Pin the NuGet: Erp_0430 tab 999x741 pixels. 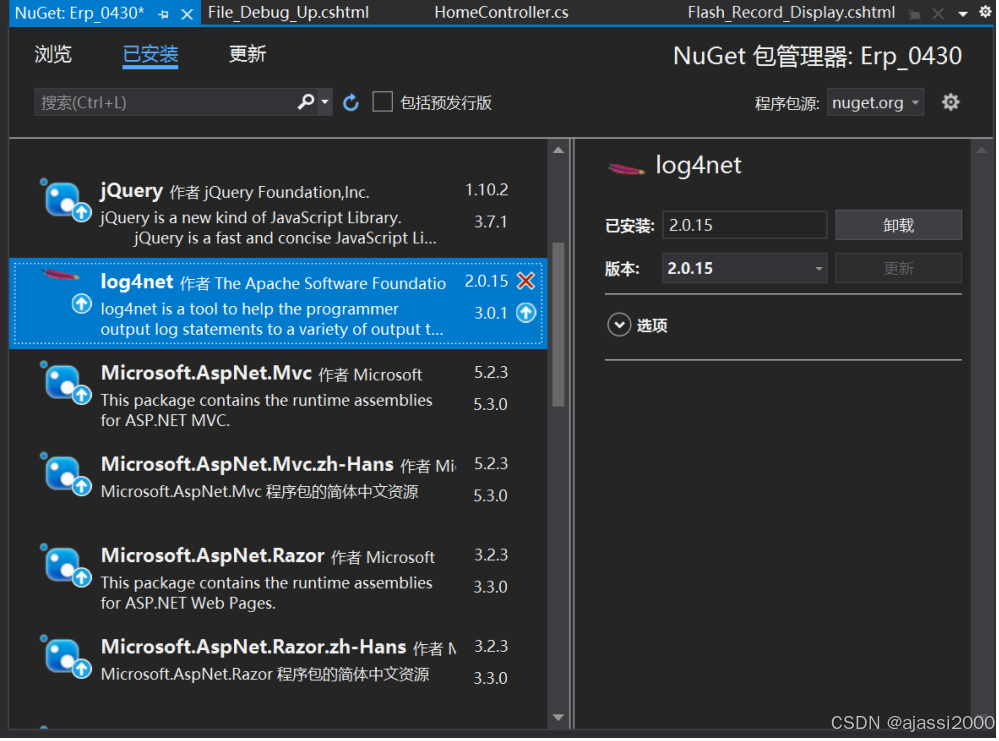[164, 14]
